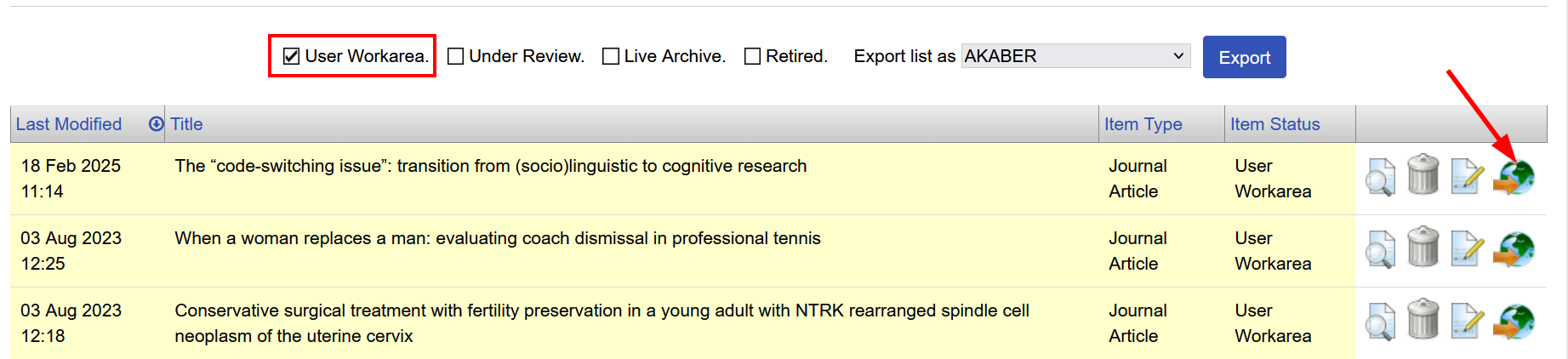This screenshot has height=359, width=1568.
Task: Delete the code-switching issue article with trash icon
Action: tap(1423, 174)
